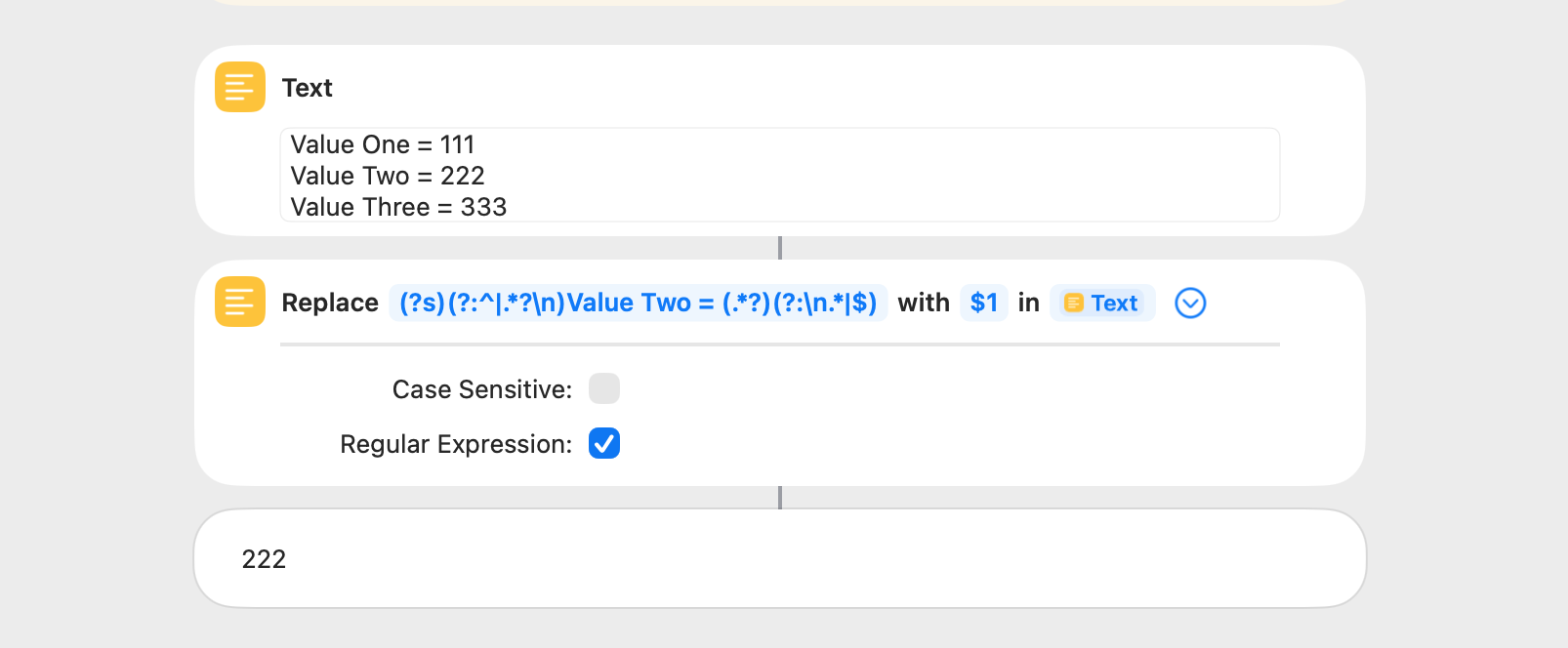Viewport: 1568px width, 648px height.
Task: Place cursor on the "Value One = 111" line
Action: click(383, 144)
